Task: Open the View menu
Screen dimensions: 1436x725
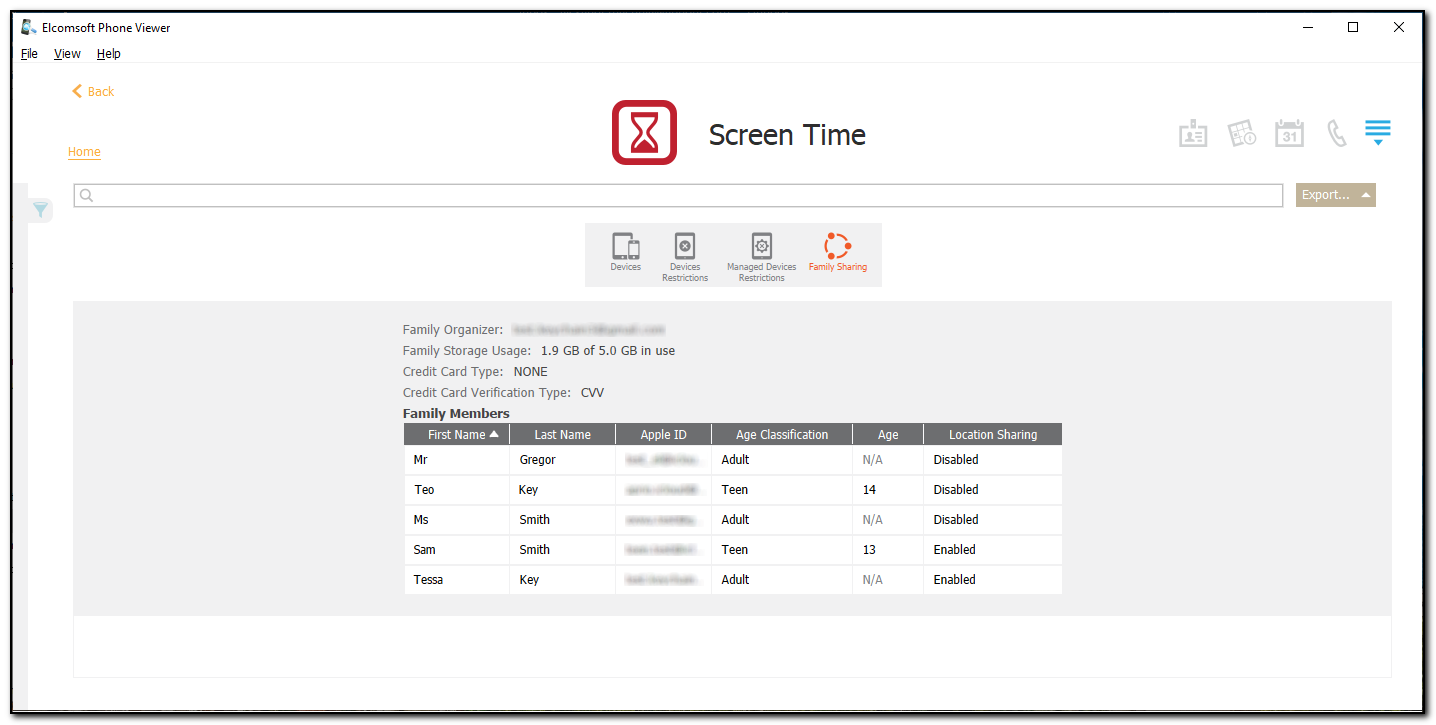Action: [66, 53]
